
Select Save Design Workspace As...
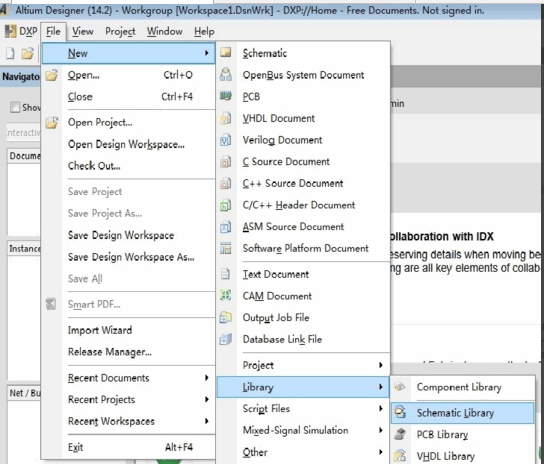point(128,257)
